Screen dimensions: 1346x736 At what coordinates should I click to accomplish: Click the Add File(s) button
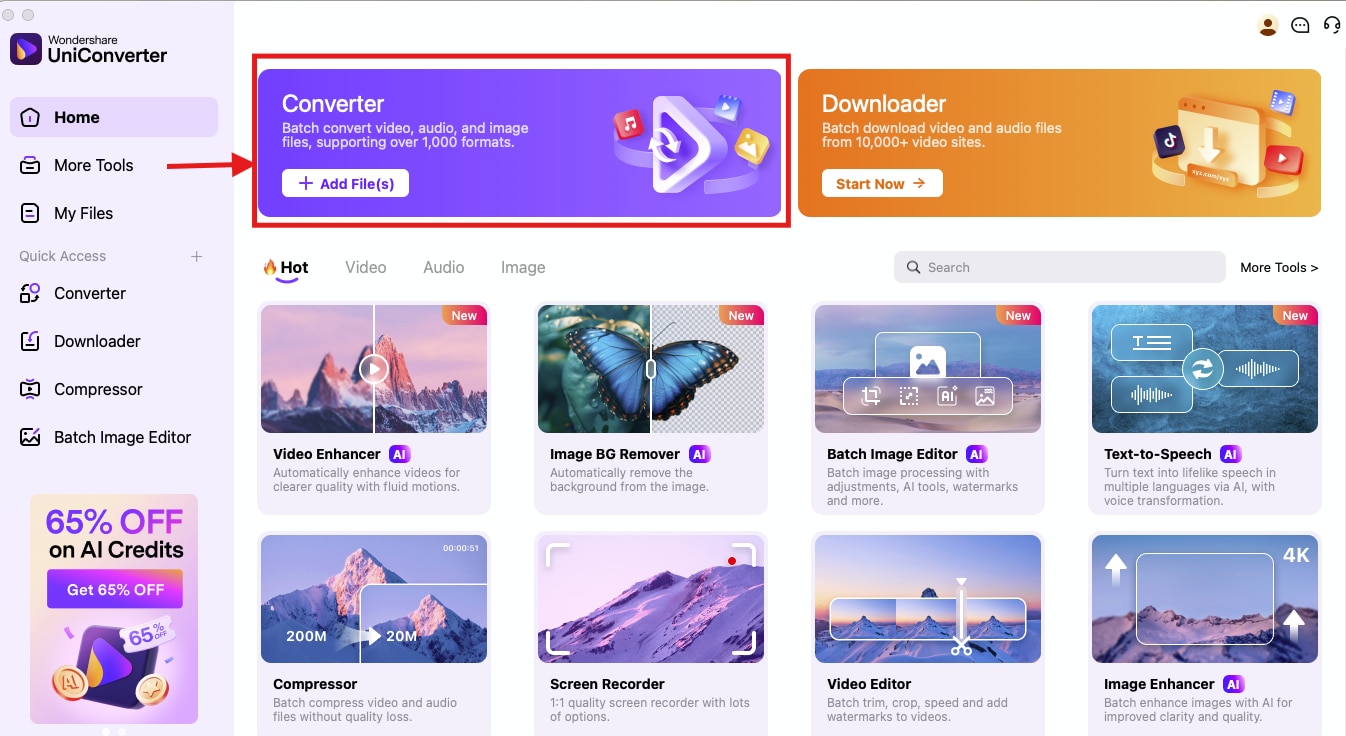[x=345, y=183]
